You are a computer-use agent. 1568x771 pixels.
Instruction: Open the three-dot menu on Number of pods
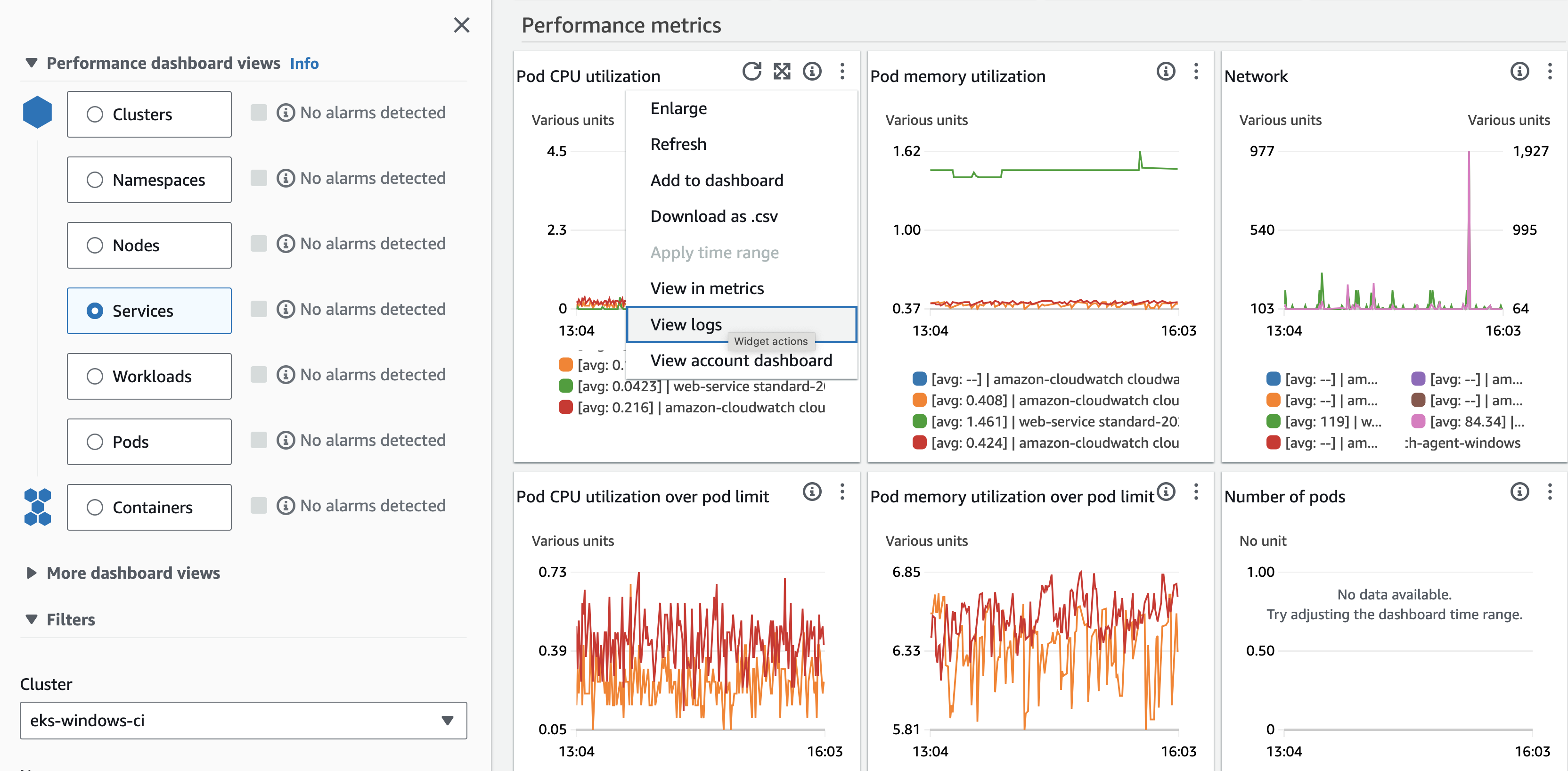click(1552, 492)
